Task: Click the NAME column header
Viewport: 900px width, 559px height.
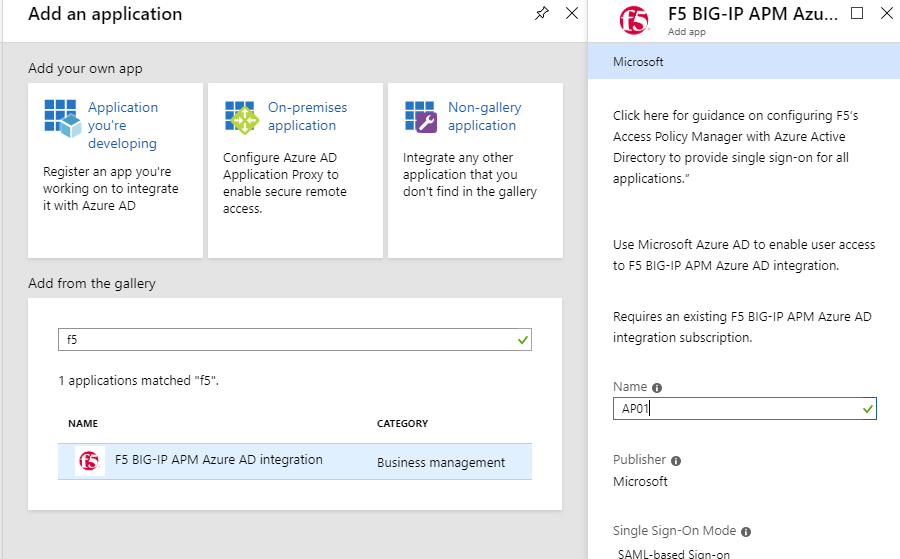Action: [83, 424]
